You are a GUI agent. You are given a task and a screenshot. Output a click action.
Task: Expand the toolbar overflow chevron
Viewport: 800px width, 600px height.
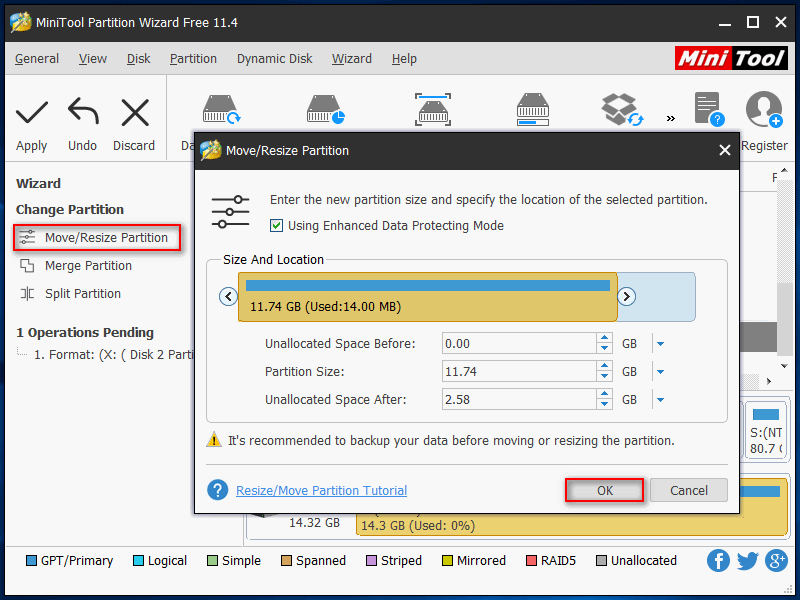(671, 118)
